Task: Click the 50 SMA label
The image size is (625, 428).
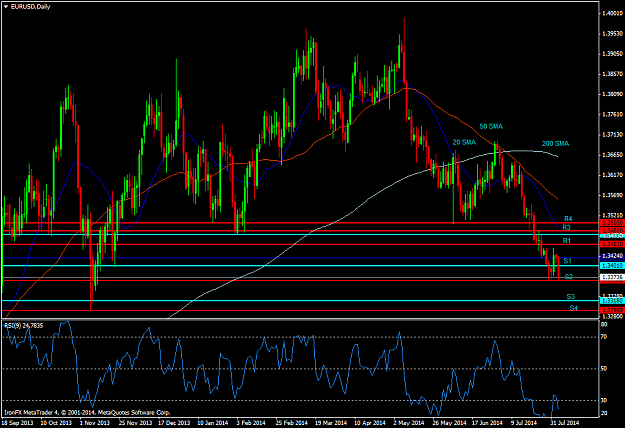Action: coord(491,126)
